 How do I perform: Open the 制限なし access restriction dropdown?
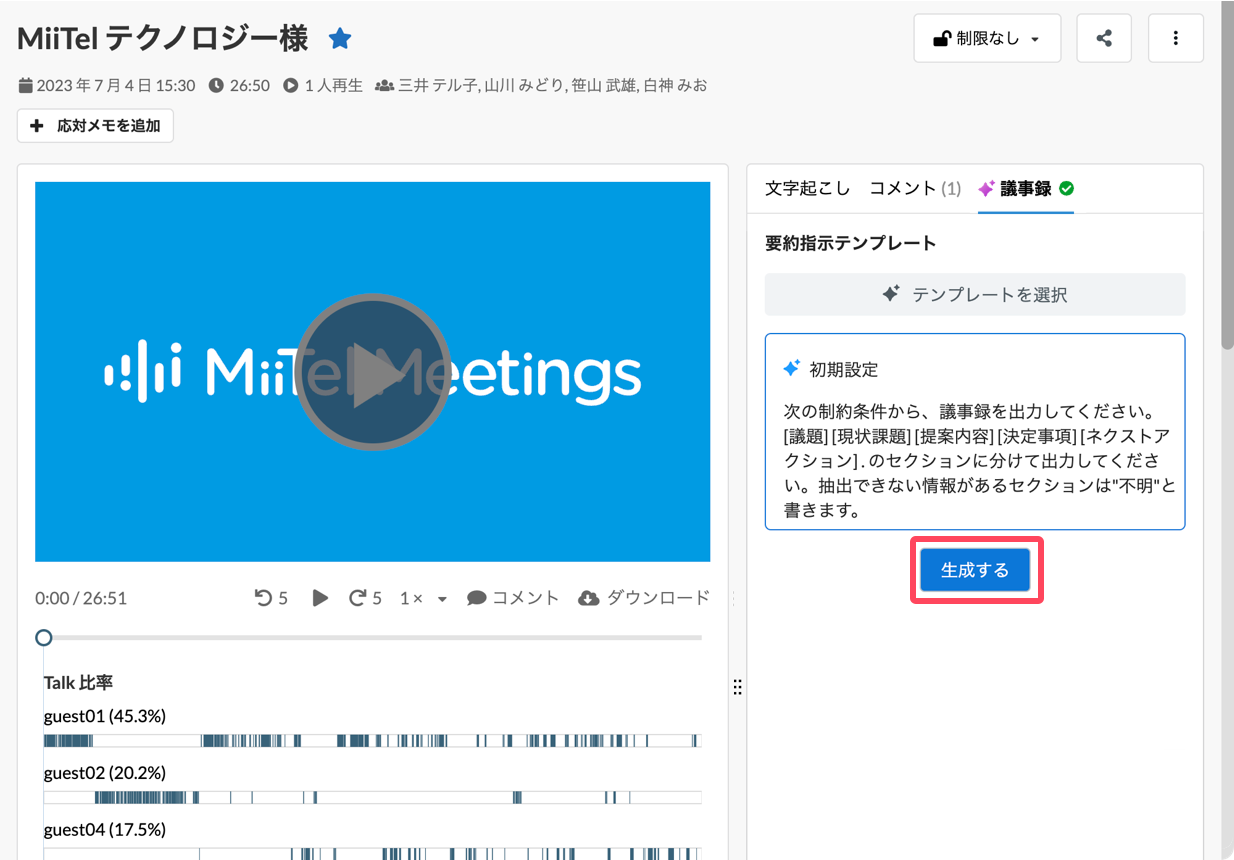987,39
